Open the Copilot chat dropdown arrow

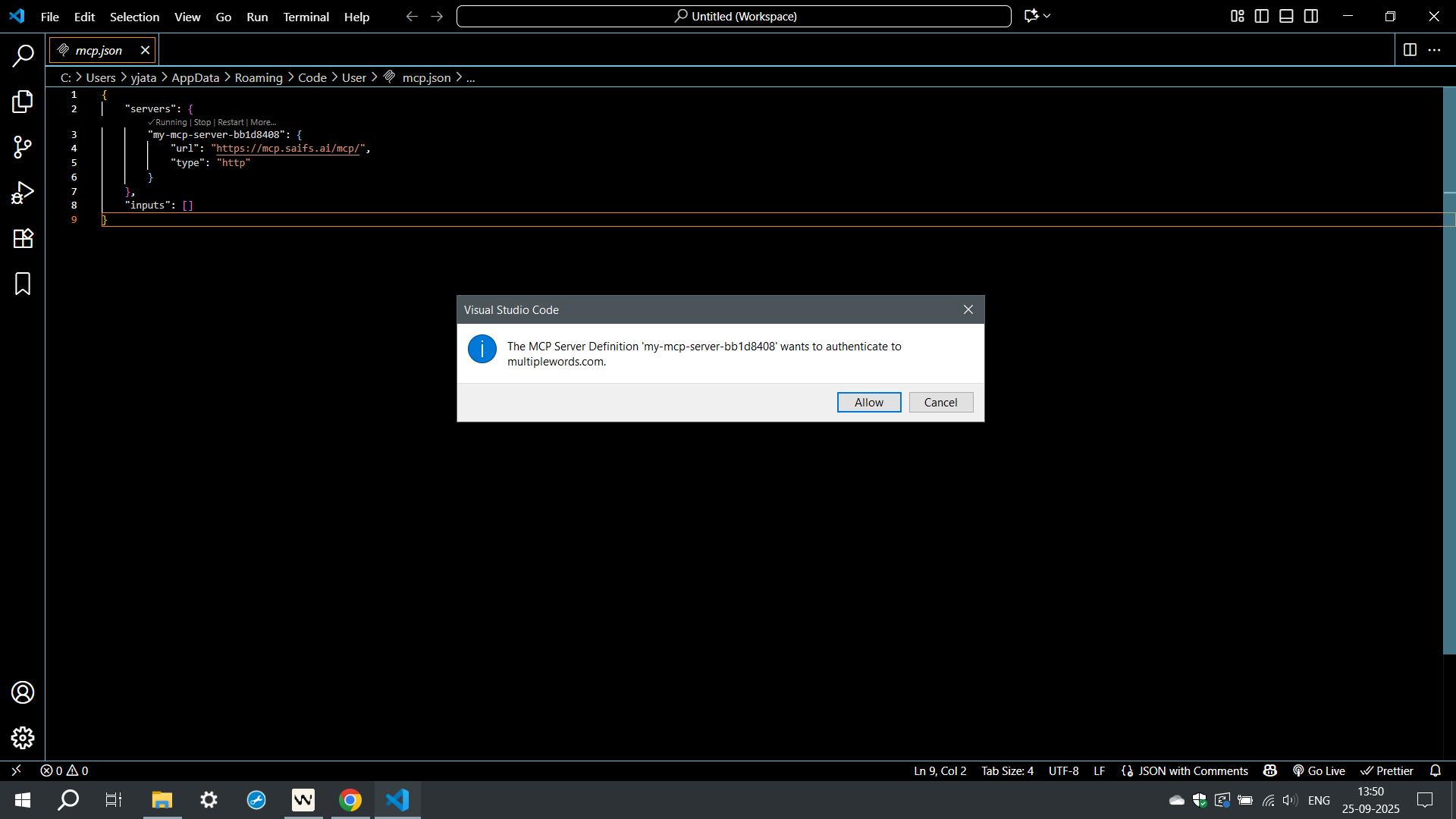pos(1047,16)
